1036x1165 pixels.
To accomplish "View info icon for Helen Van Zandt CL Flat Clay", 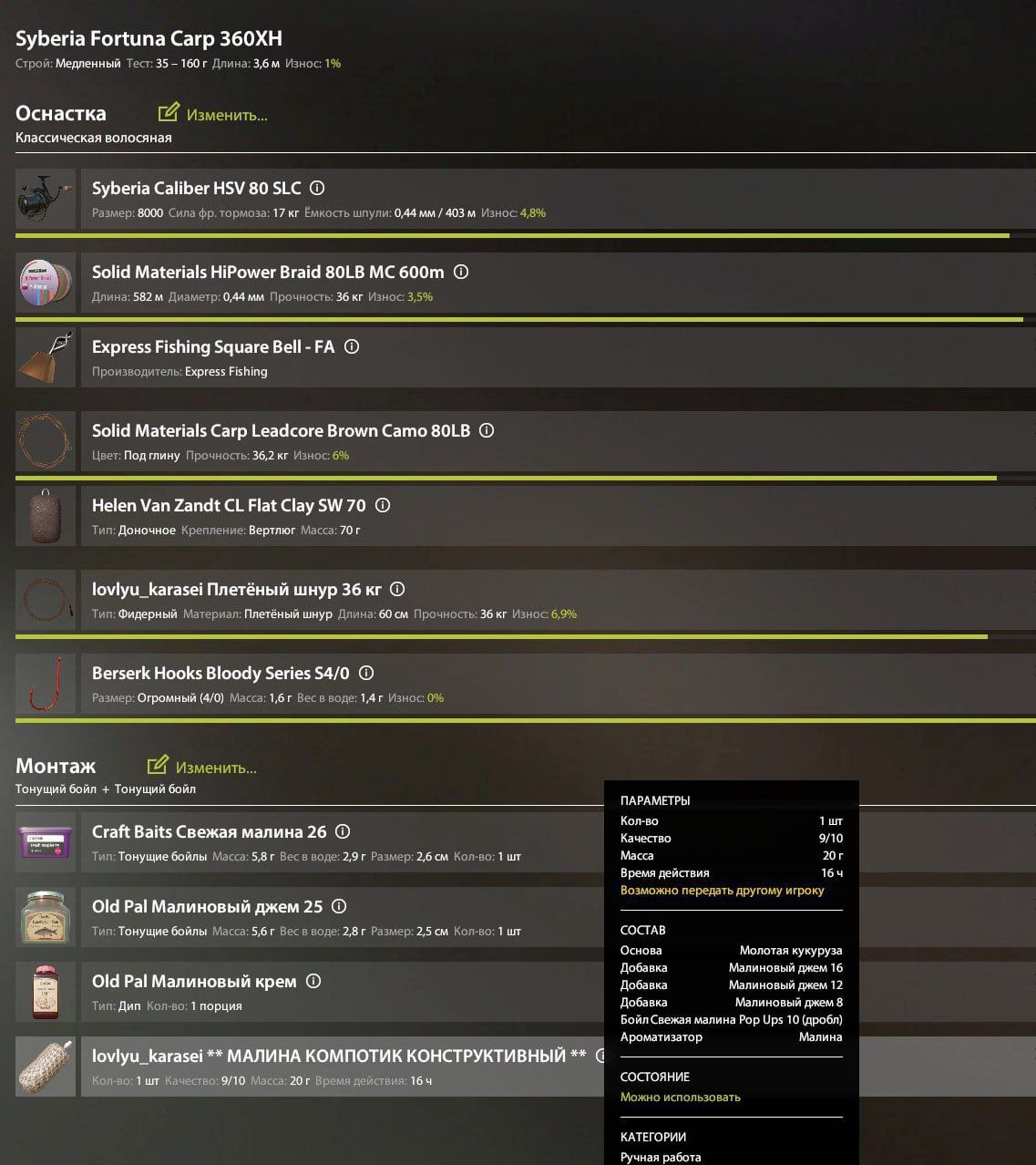I will [x=383, y=505].
